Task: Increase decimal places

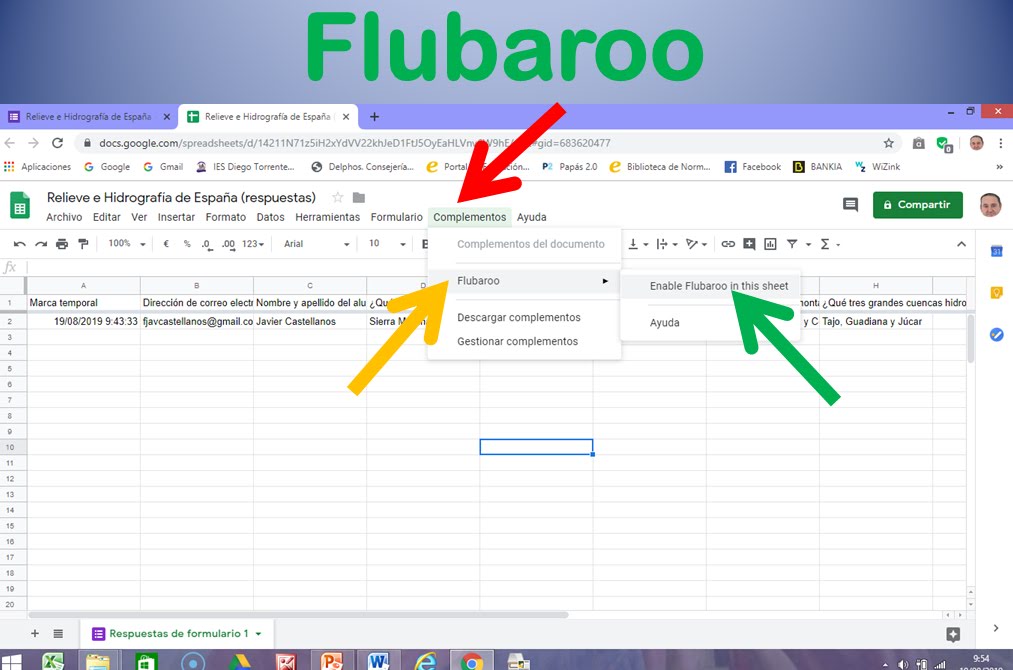Action: (228, 244)
